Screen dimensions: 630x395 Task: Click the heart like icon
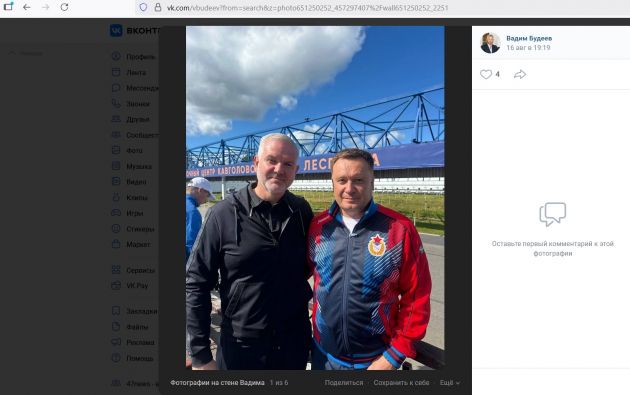tap(486, 74)
